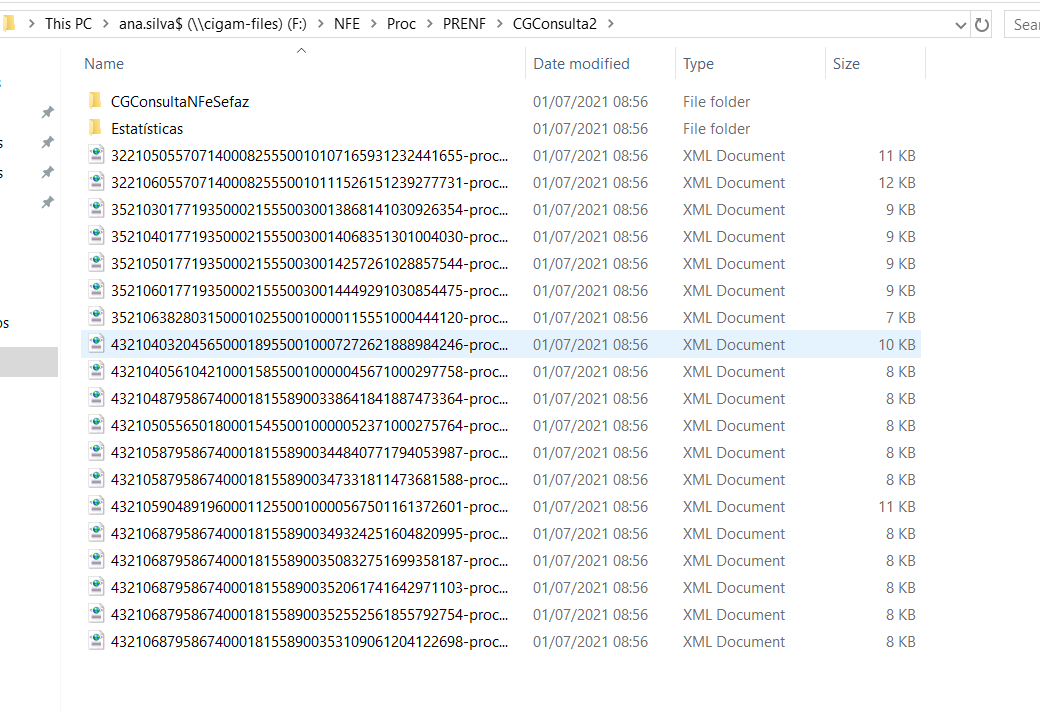Expand the chevron after ana.silva$ drive in path
This screenshot has height=713, width=1040.
click(x=320, y=24)
